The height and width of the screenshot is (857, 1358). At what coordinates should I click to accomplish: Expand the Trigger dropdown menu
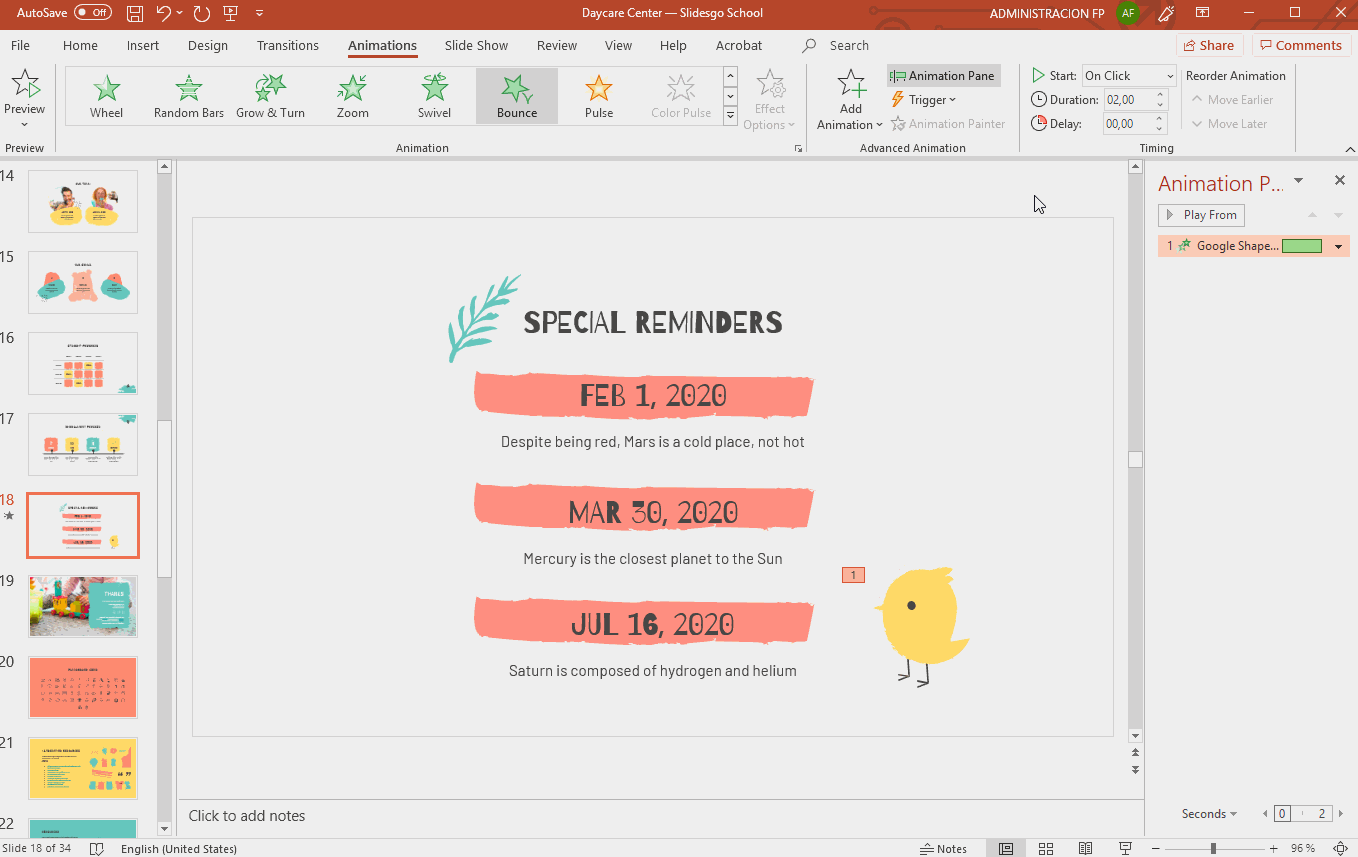pos(924,100)
